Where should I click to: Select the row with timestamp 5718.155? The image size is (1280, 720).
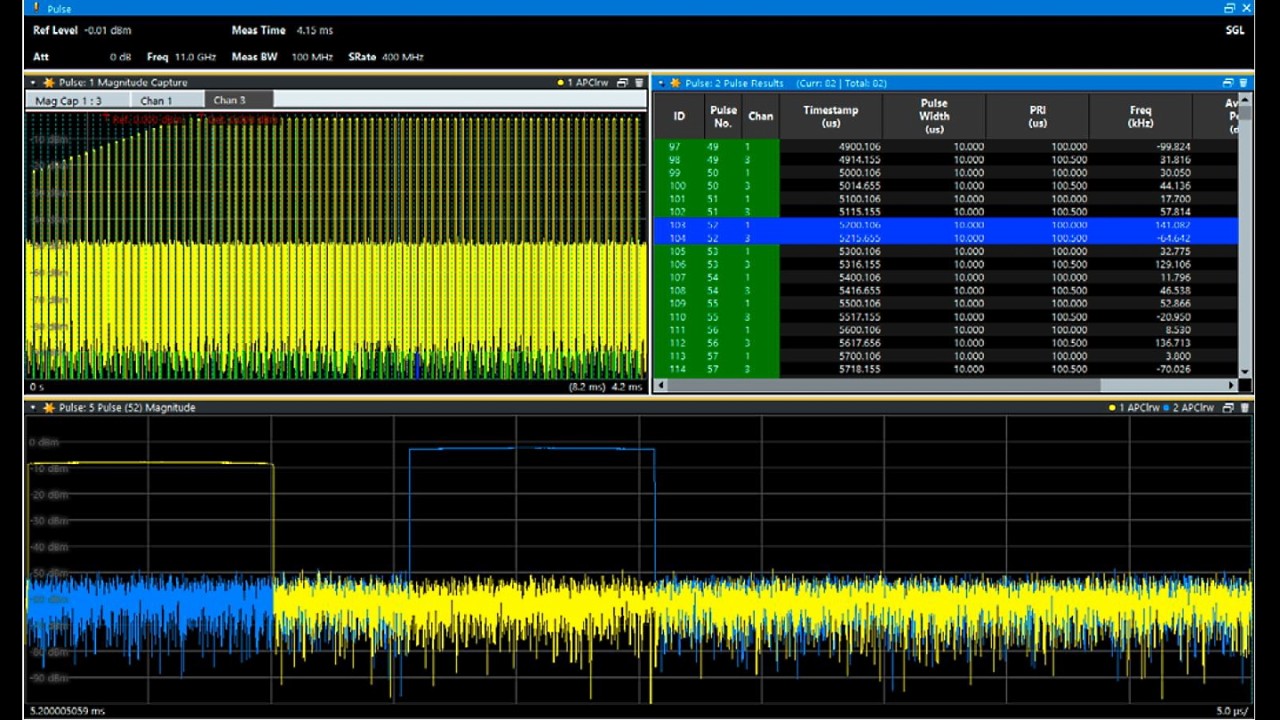[946, 369]
